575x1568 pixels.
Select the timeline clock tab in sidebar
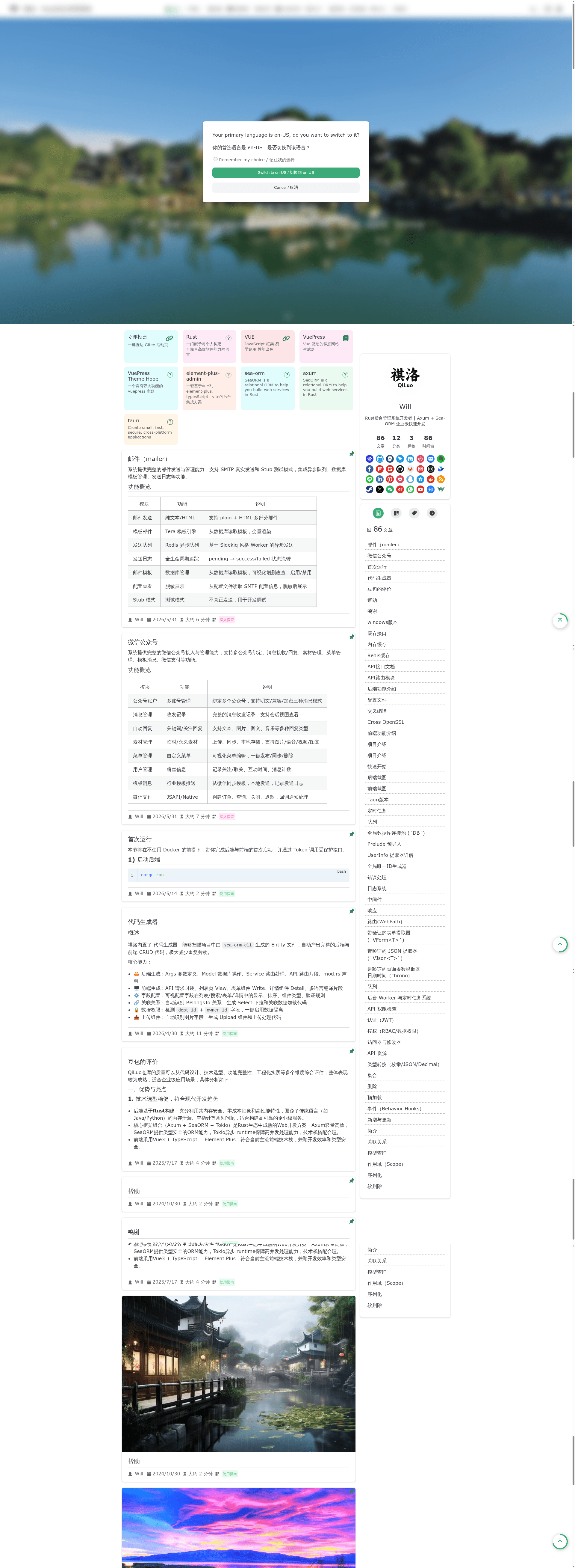[x=432, y=513]
